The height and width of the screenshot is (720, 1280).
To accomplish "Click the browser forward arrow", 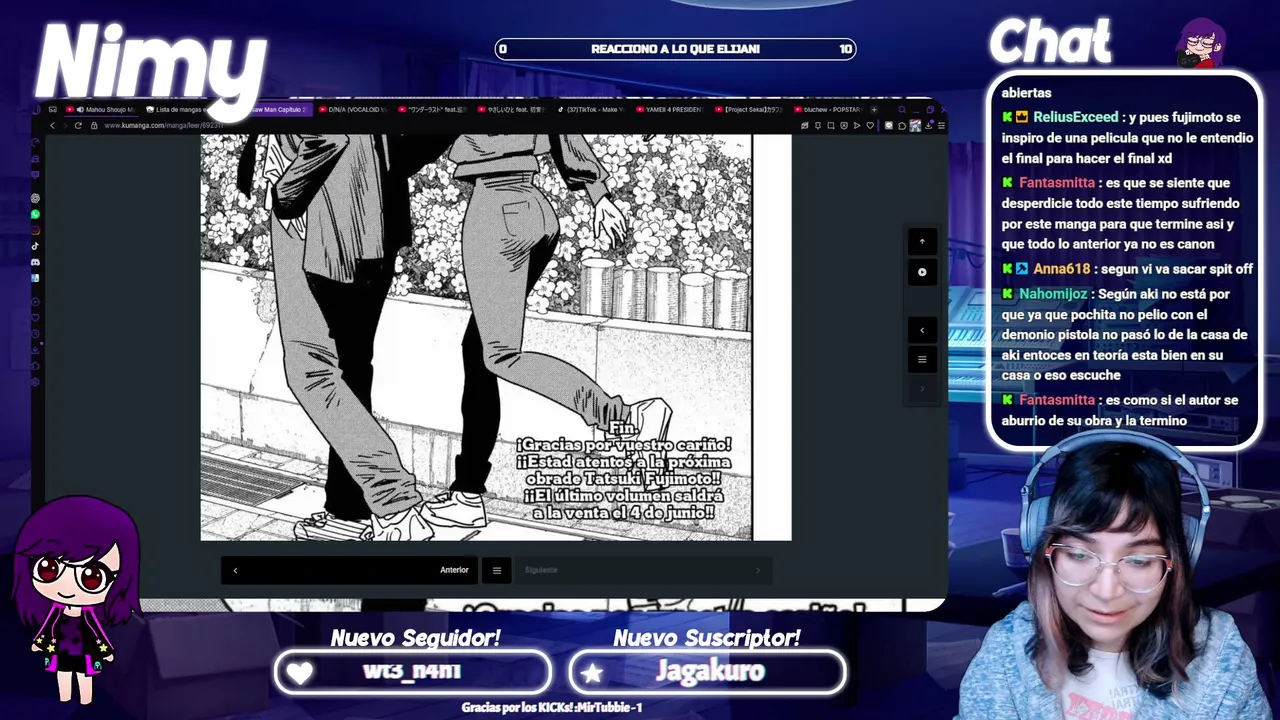I will click(x=65, y=126).
